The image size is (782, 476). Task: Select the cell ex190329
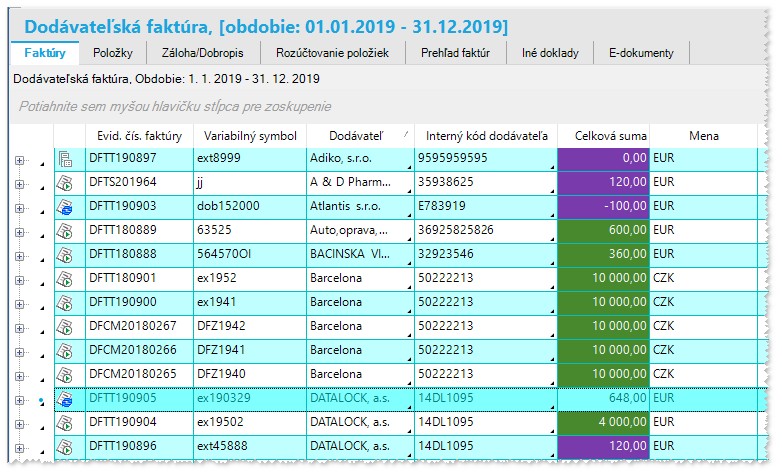pyautogui.click(x=250, y=400)
